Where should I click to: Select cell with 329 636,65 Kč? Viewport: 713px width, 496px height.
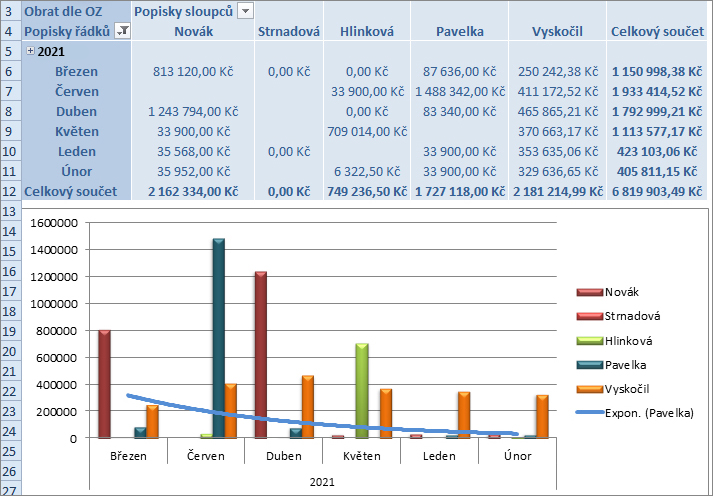point(557,171)
